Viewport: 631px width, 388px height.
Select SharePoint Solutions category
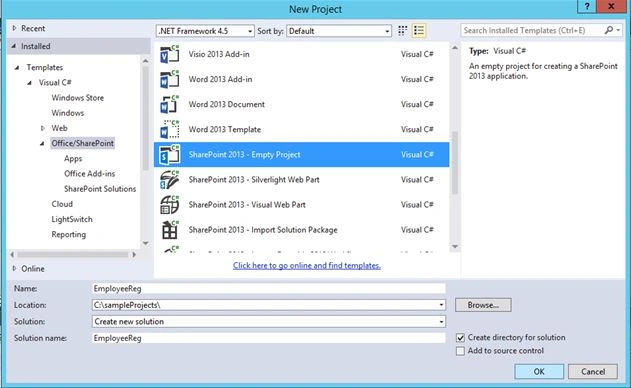pos(100,189)
